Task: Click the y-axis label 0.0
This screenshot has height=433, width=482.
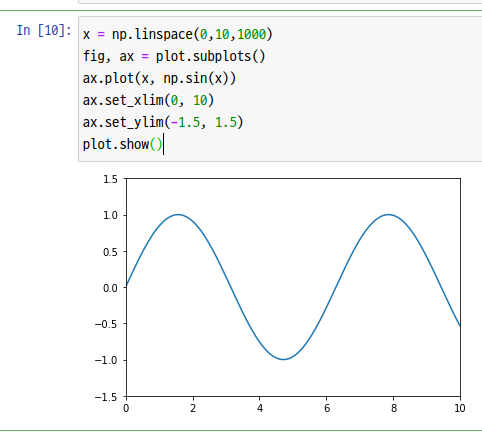Action: (110, 288)
